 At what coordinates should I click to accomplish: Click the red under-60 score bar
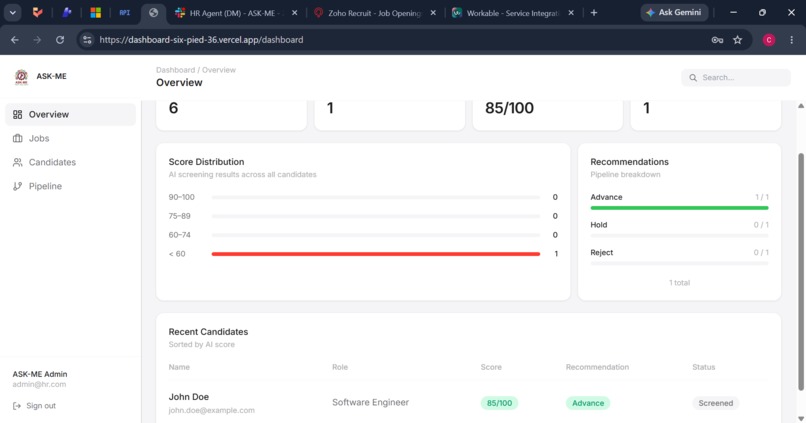pos(376,254)
